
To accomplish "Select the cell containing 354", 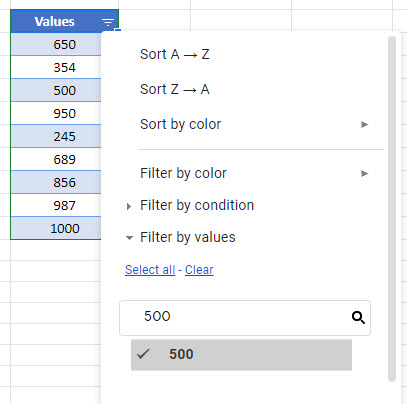I will click(x=56, y=67).
